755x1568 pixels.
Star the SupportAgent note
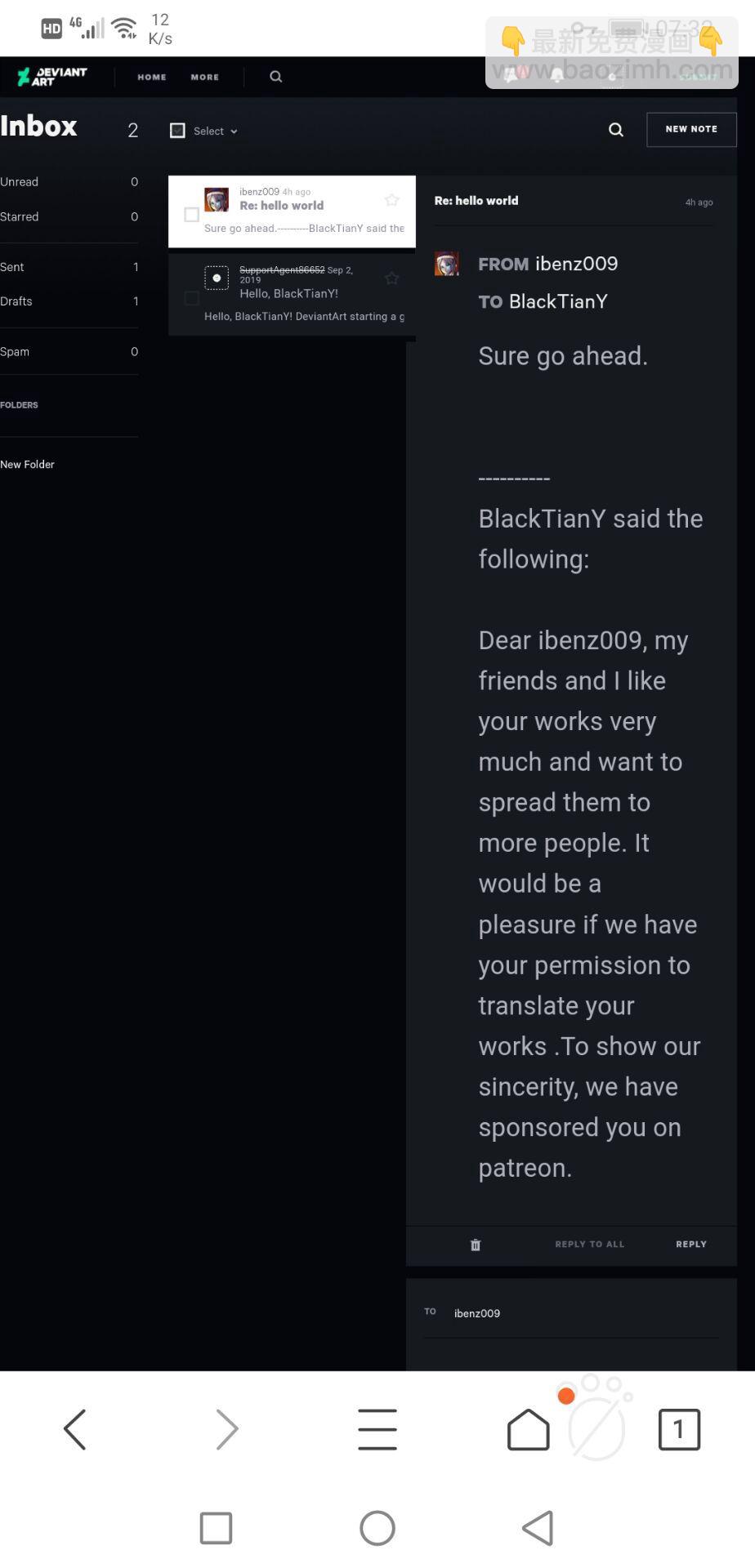pos(392,278)
